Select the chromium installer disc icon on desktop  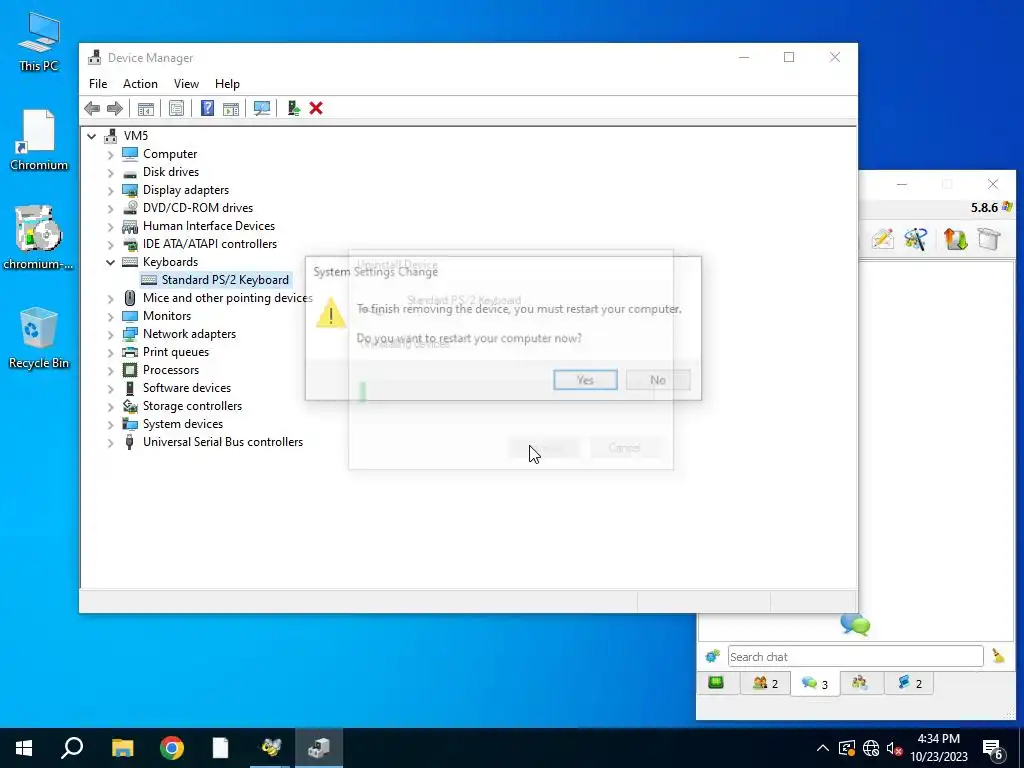click(x=39, y=238)
